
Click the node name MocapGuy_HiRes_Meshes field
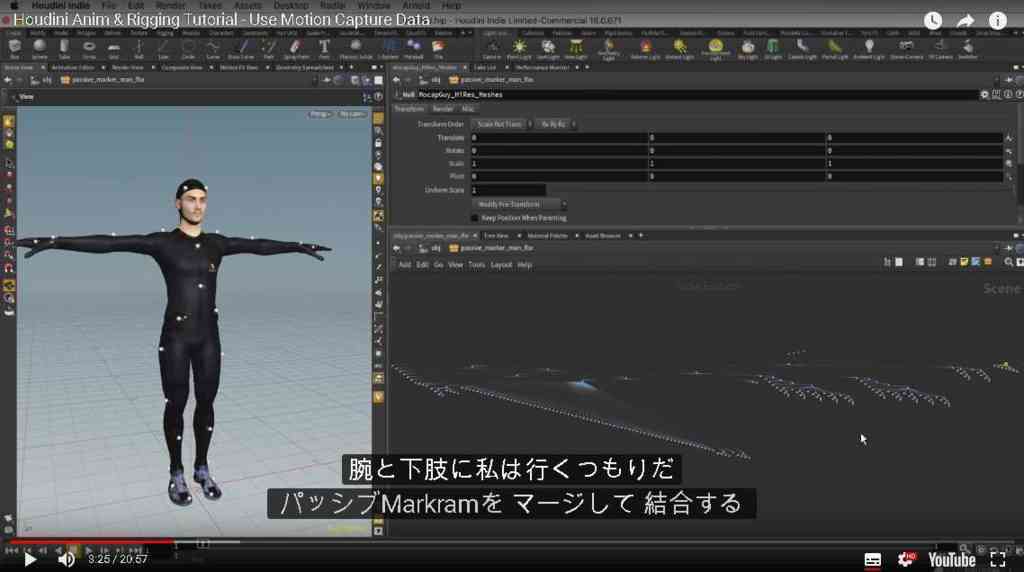[696, 95]
